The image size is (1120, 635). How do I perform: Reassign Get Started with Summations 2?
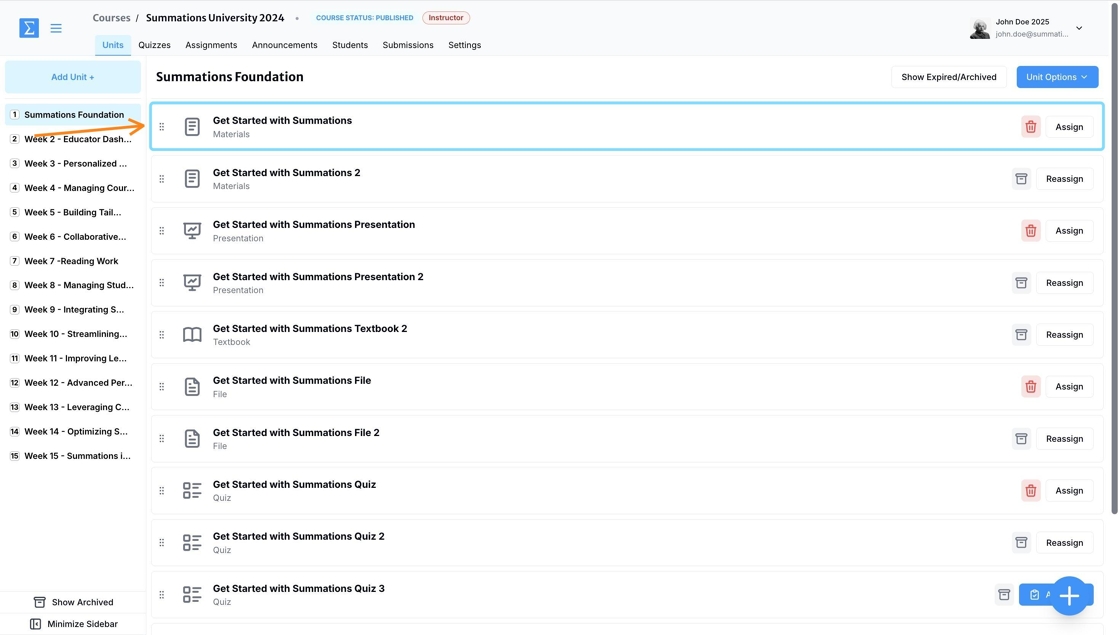point(1064,179)
